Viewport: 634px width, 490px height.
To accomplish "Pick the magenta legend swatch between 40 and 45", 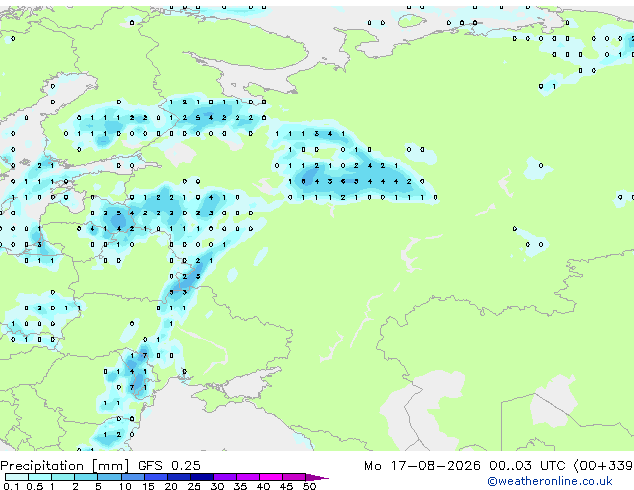I will 271,477.
